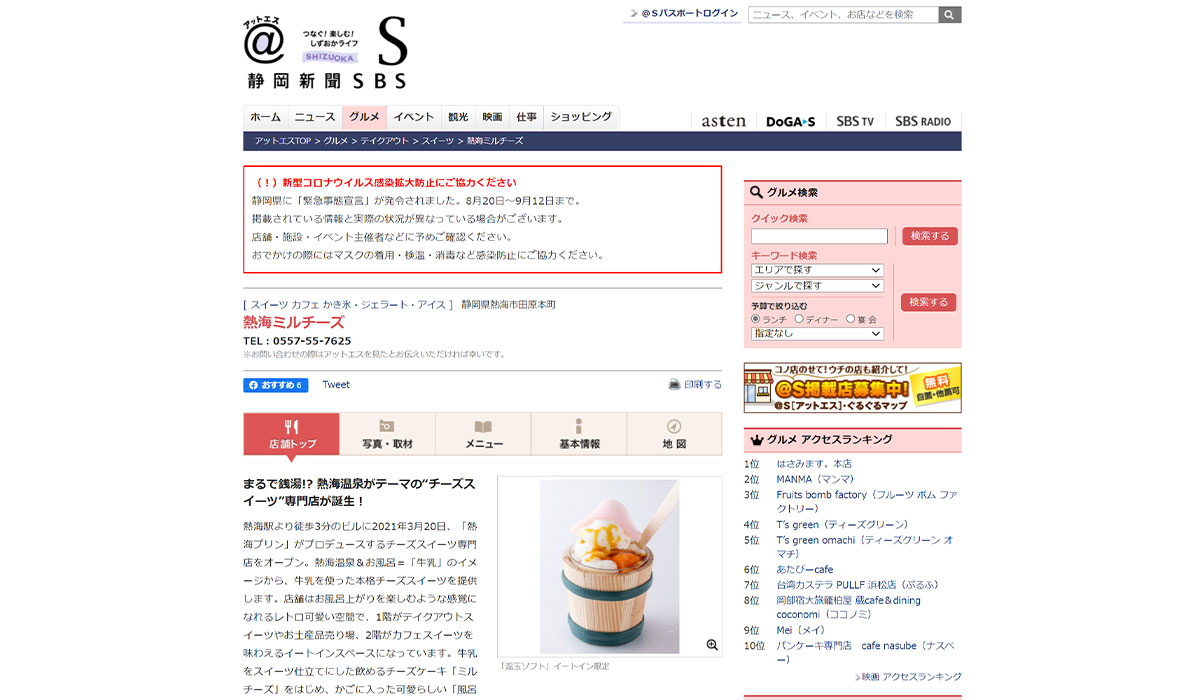The image size is (1200, 700).
Task: Open the ニュース menu item
Action: tap(315, 117)
